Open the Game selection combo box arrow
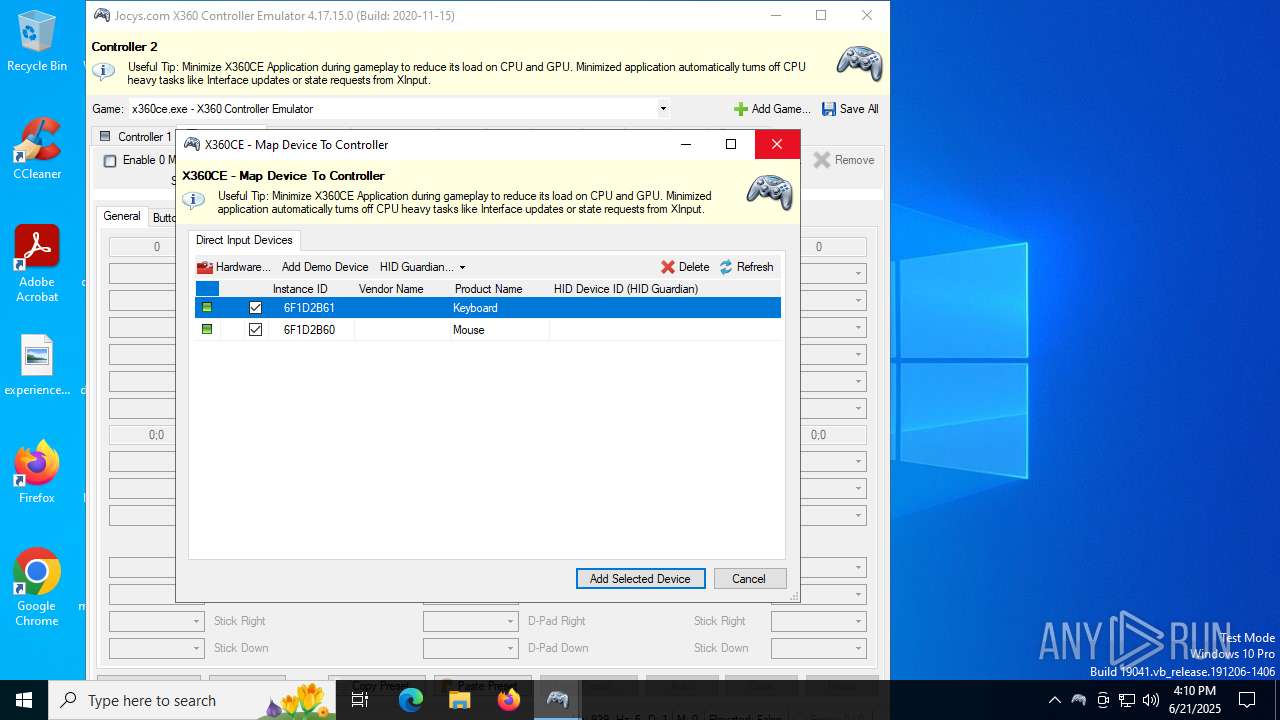Viewport: 1280px width, 720px height. coord(663,109)
